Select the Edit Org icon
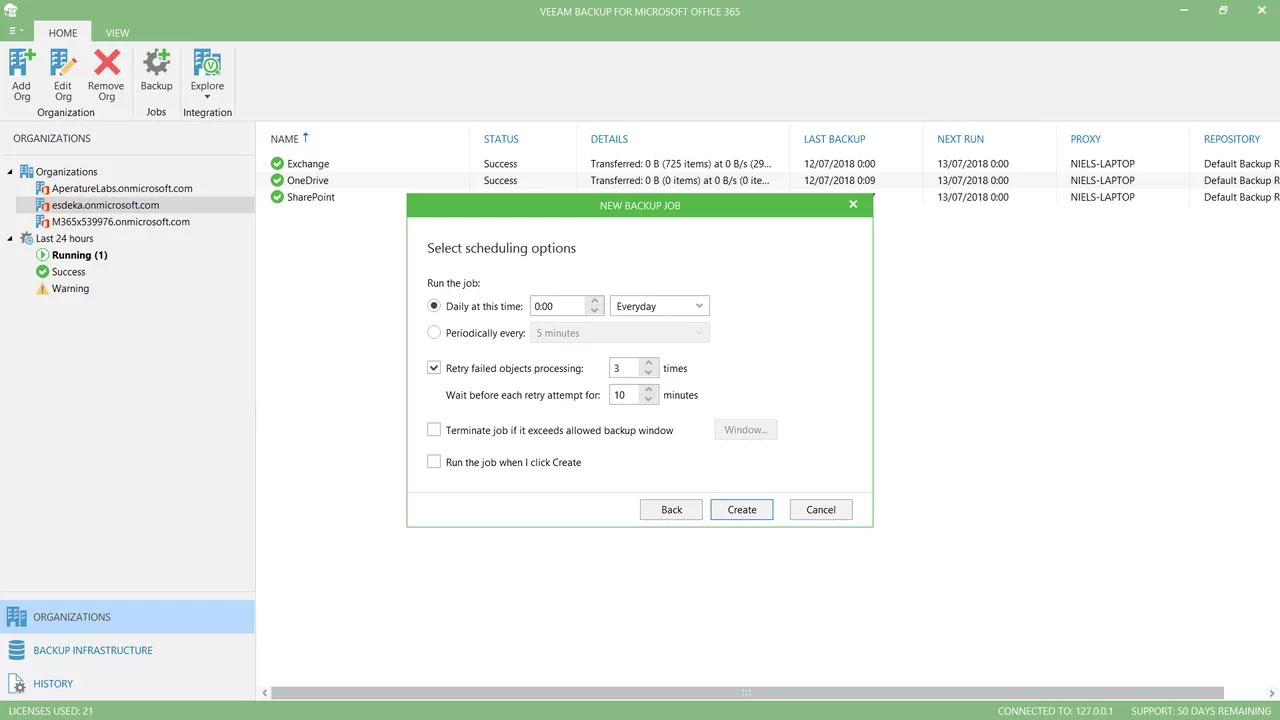The height and width of the screenshot is (720, 1280). tap(62, 75)
